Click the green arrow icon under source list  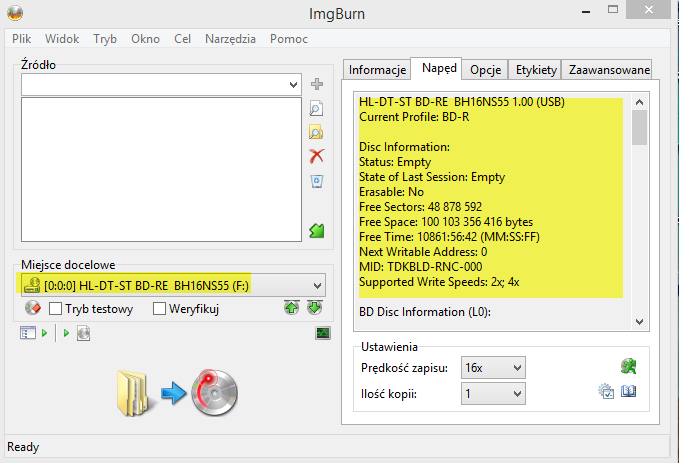click(x=317, y=230)
